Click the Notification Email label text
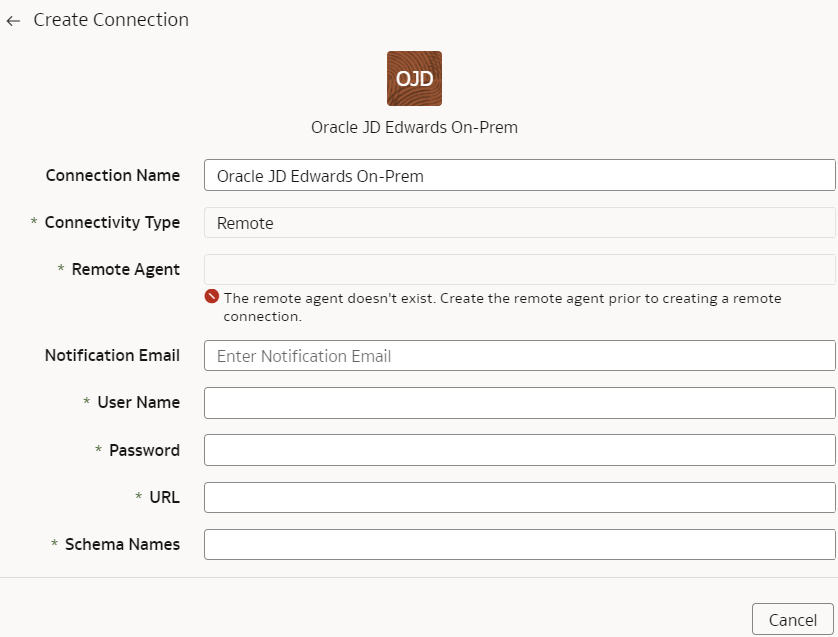838x637 pixels. (112, 355)
